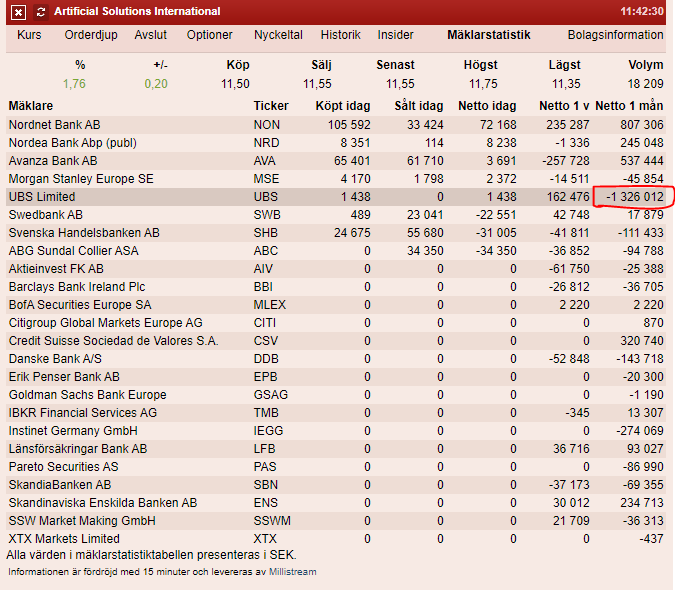Screen dimensions: 675x590
Task: Refresh the broker statistics data
Action: click(x=41, y=12)
